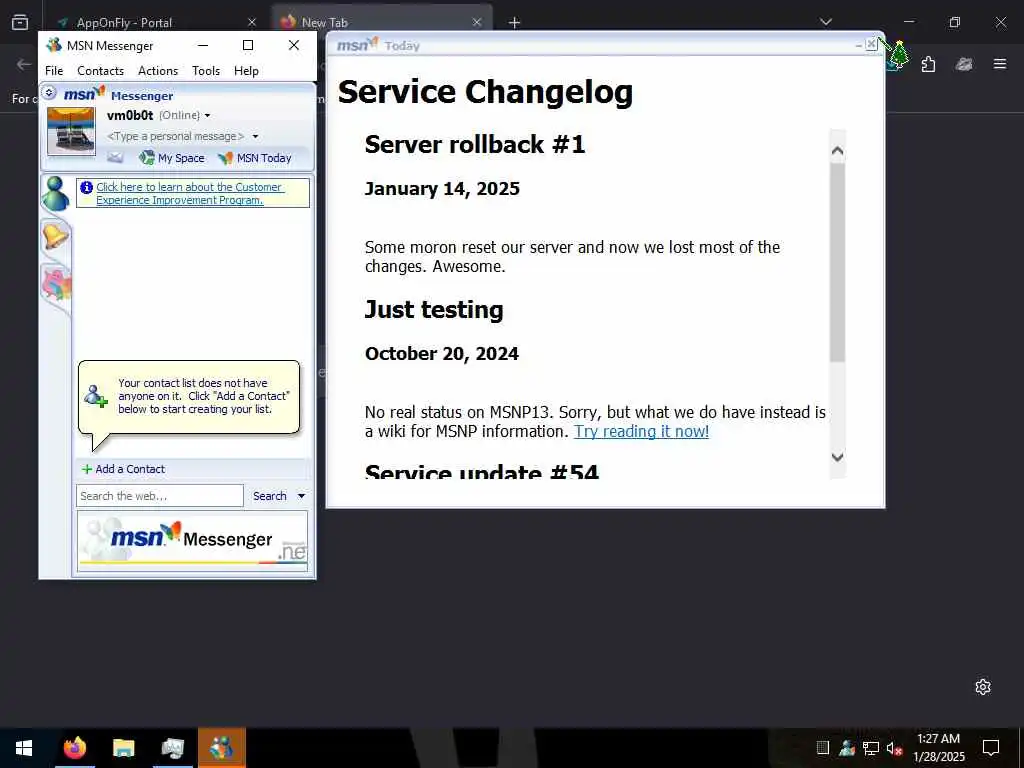The height and width of the screenshot is (768, 1024).
Task: Close the AppOnFly - Portal tab
Action: pyautogui.click(x=252, y=22)
